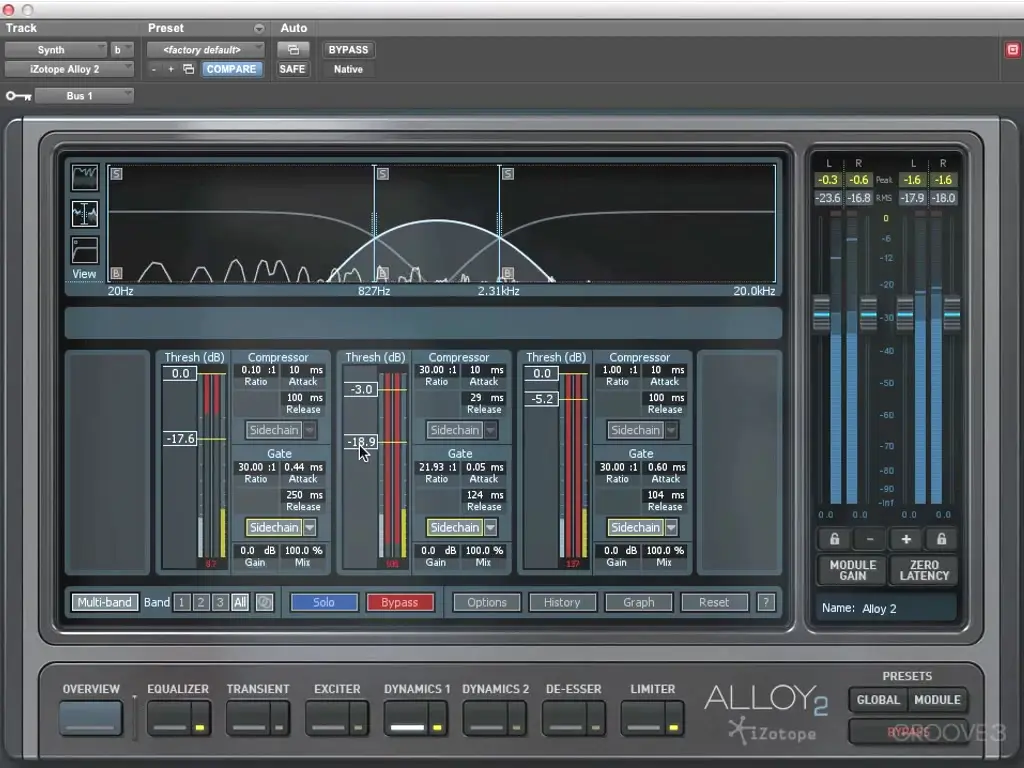Click the band 2 gate threshold -18.9 handle
Screen dimensions: 1024x768
tap(360, 442)
